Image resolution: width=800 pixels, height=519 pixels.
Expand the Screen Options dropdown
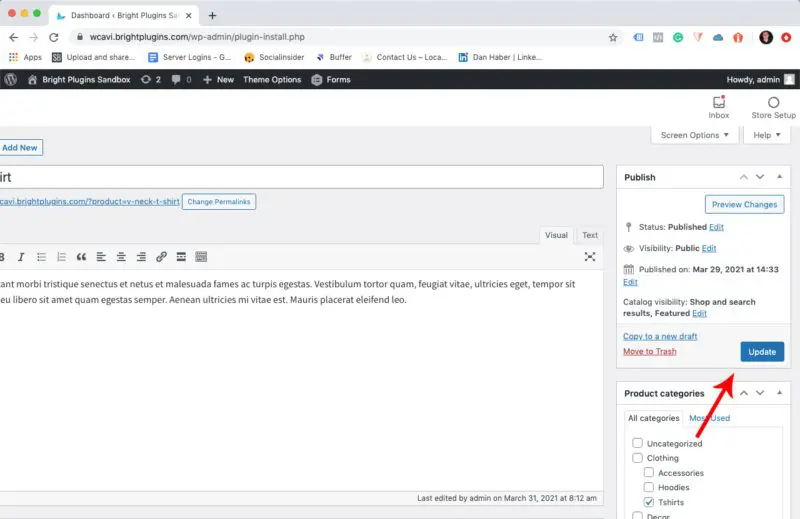coord(695,135)
